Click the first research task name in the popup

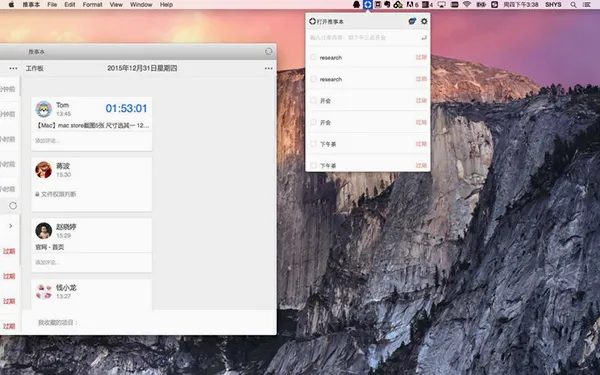tap(331, 57)
